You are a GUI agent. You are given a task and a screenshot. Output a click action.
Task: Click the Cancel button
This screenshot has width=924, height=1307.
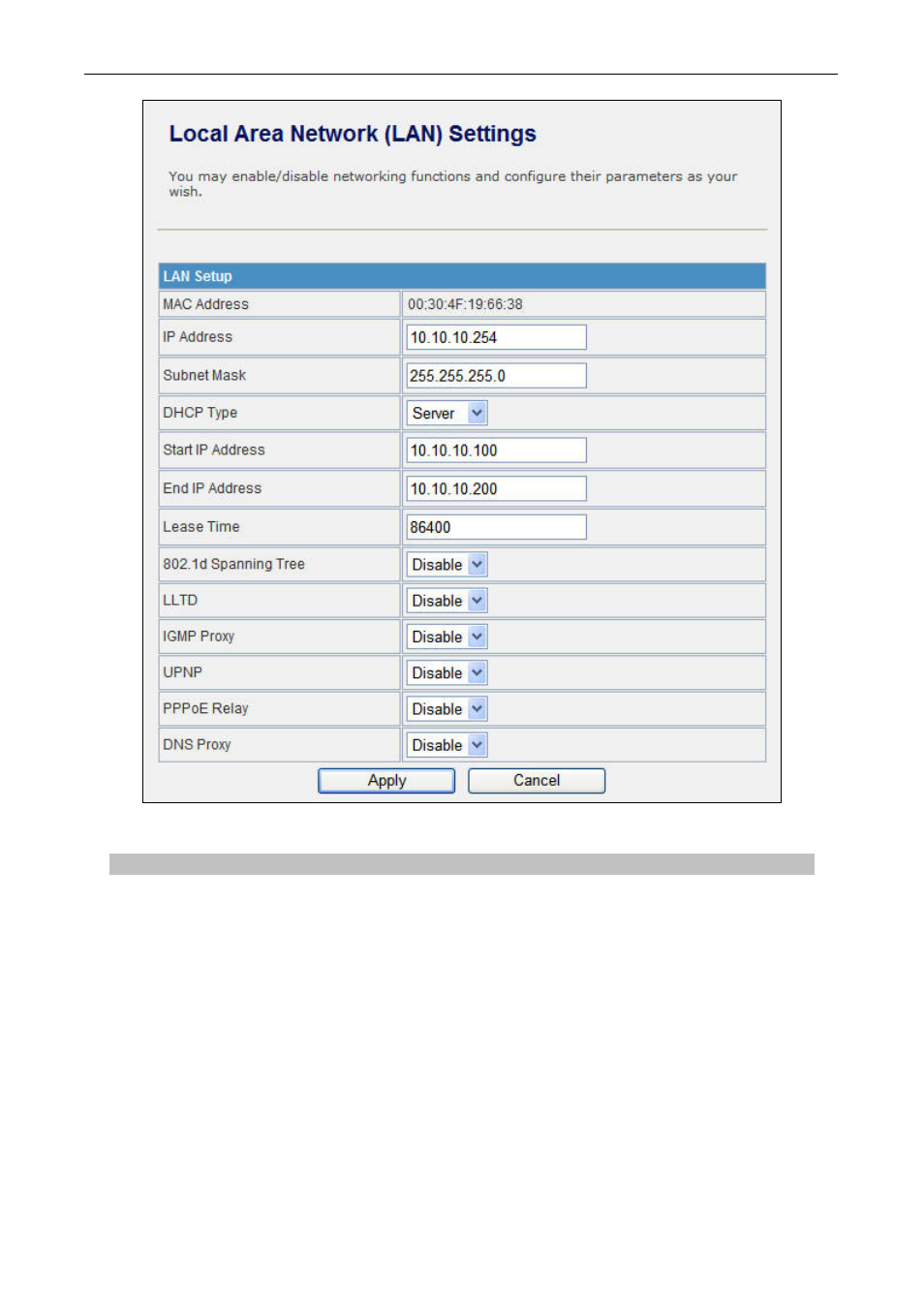pos(537,781)
